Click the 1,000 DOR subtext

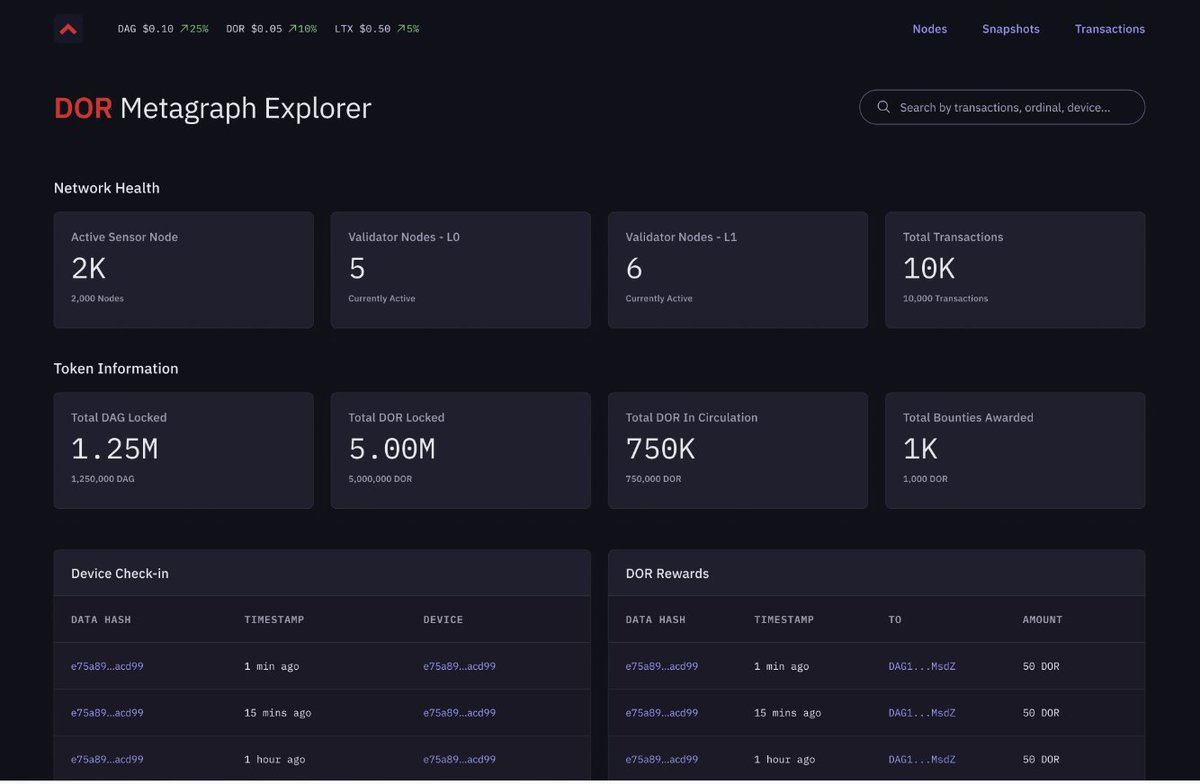[925, 479]
